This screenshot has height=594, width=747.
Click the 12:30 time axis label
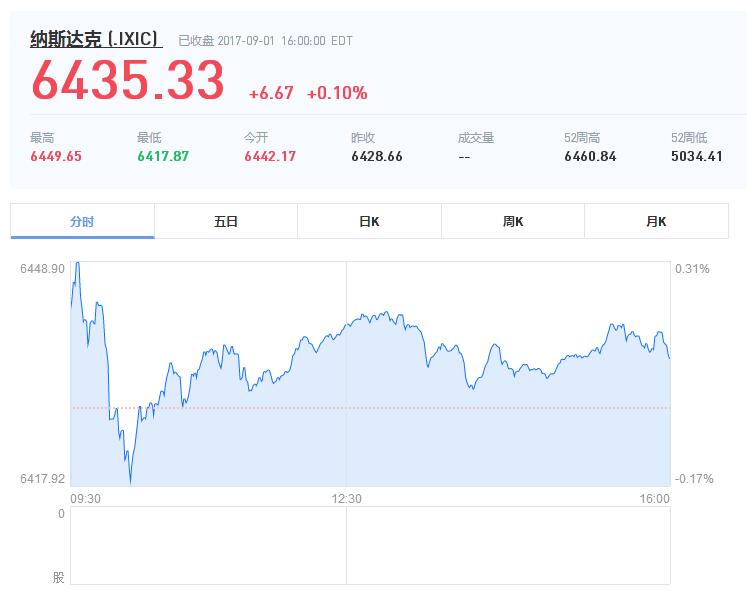pos(347,498)
